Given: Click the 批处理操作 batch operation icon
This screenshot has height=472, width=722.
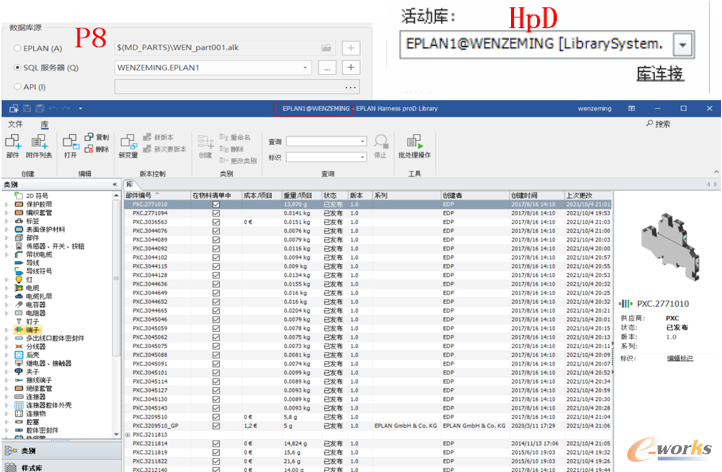Looking at the screenshot, I should click(x=414, y=141).
